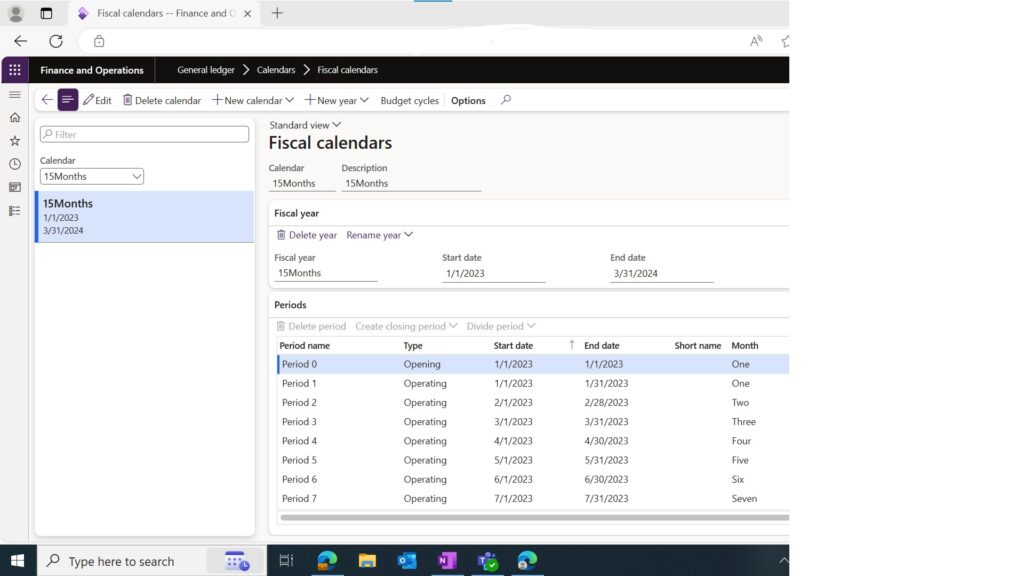The image size is (1024, 576).
Task: Open File Explorer from the taskbar
Action: [x=367, y=560]
